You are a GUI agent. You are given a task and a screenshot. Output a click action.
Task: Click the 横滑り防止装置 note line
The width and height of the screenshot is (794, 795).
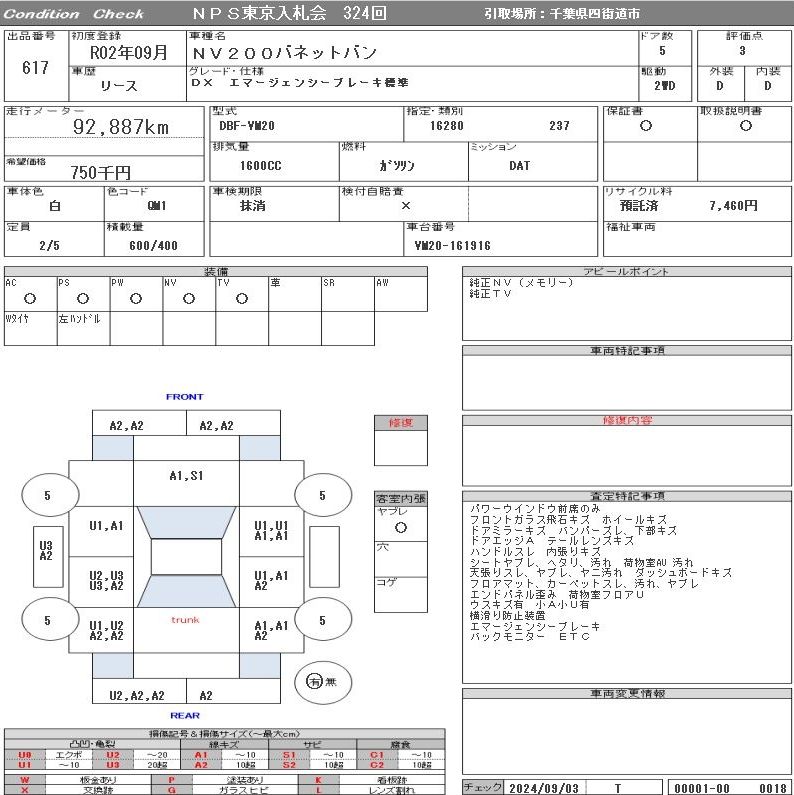508,616
